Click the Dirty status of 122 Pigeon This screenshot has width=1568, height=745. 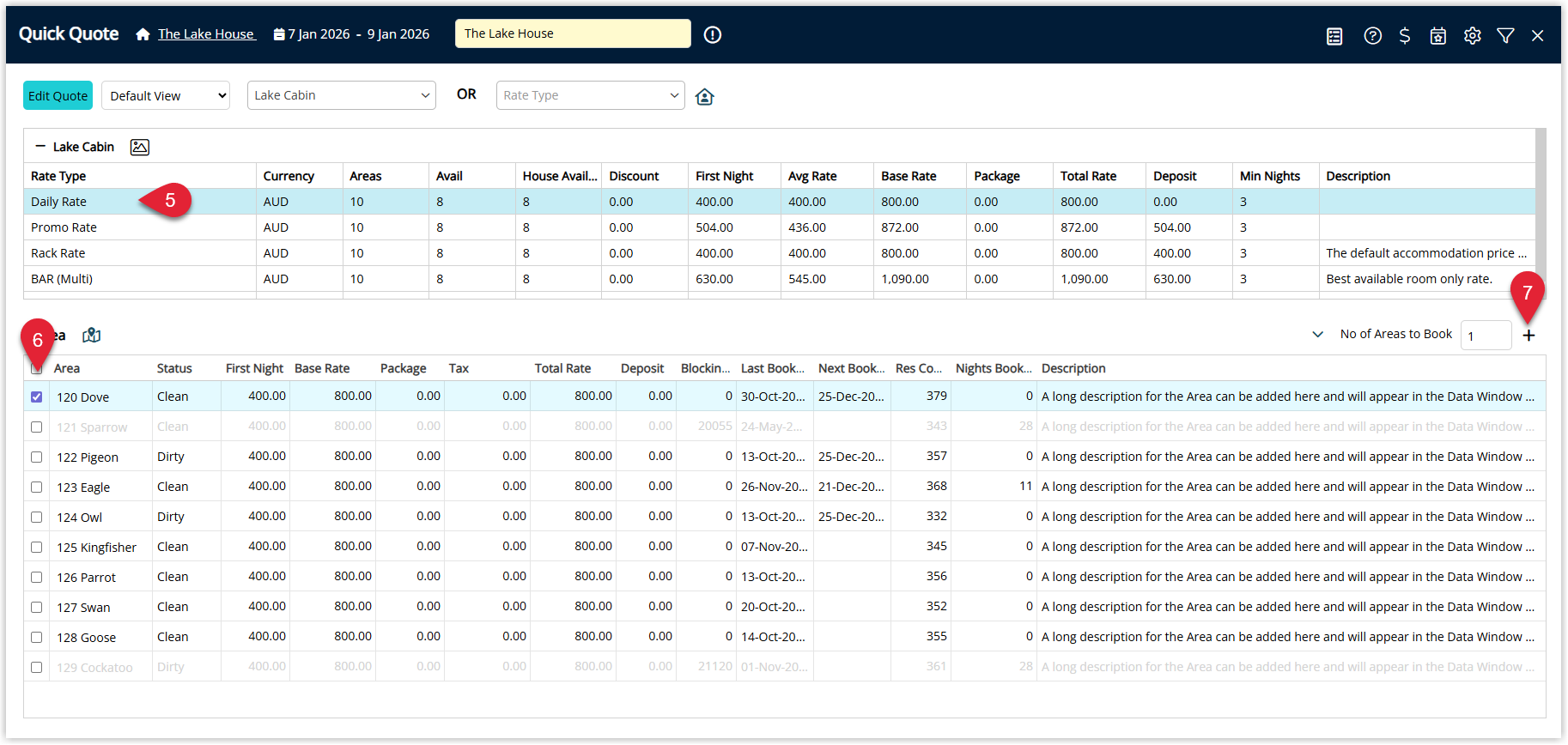[x=170, y=457]
